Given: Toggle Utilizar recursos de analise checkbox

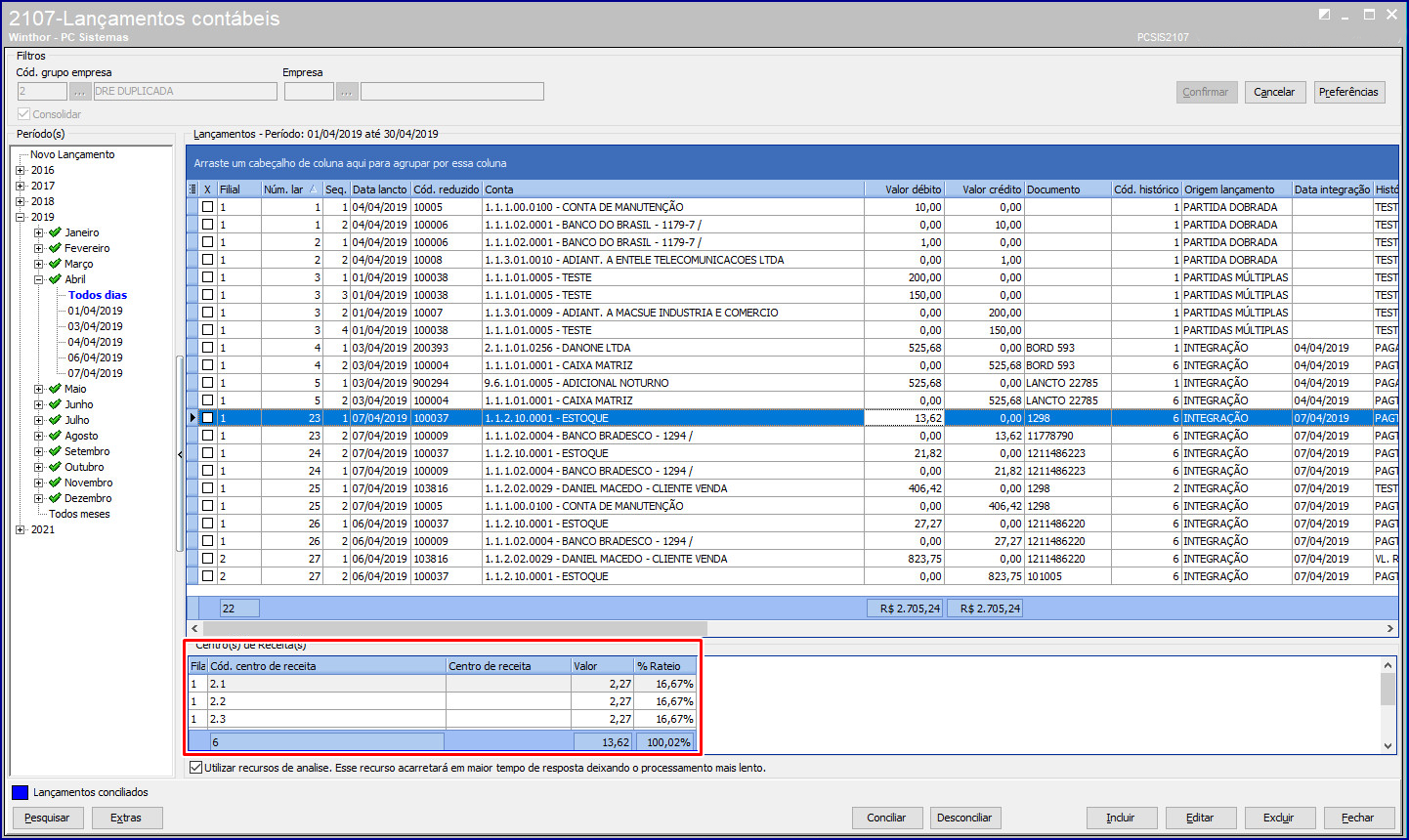Looking at the screenshot, I should tap(196, 768).
